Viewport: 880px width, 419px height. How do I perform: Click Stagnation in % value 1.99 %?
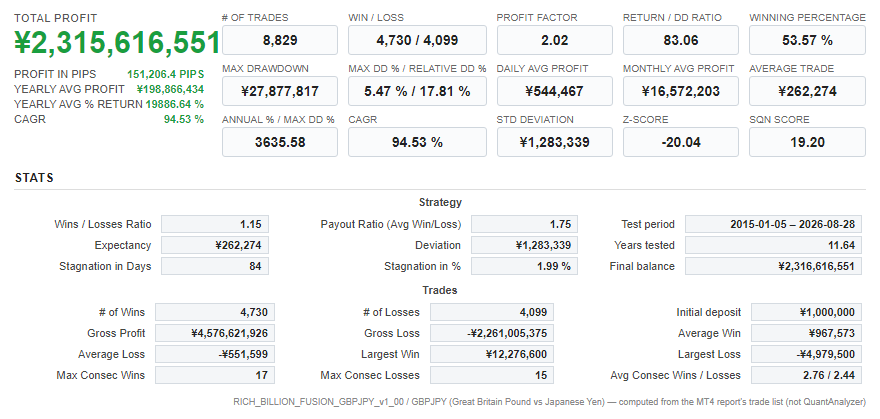pyautogui.click(x=524, y=266)
